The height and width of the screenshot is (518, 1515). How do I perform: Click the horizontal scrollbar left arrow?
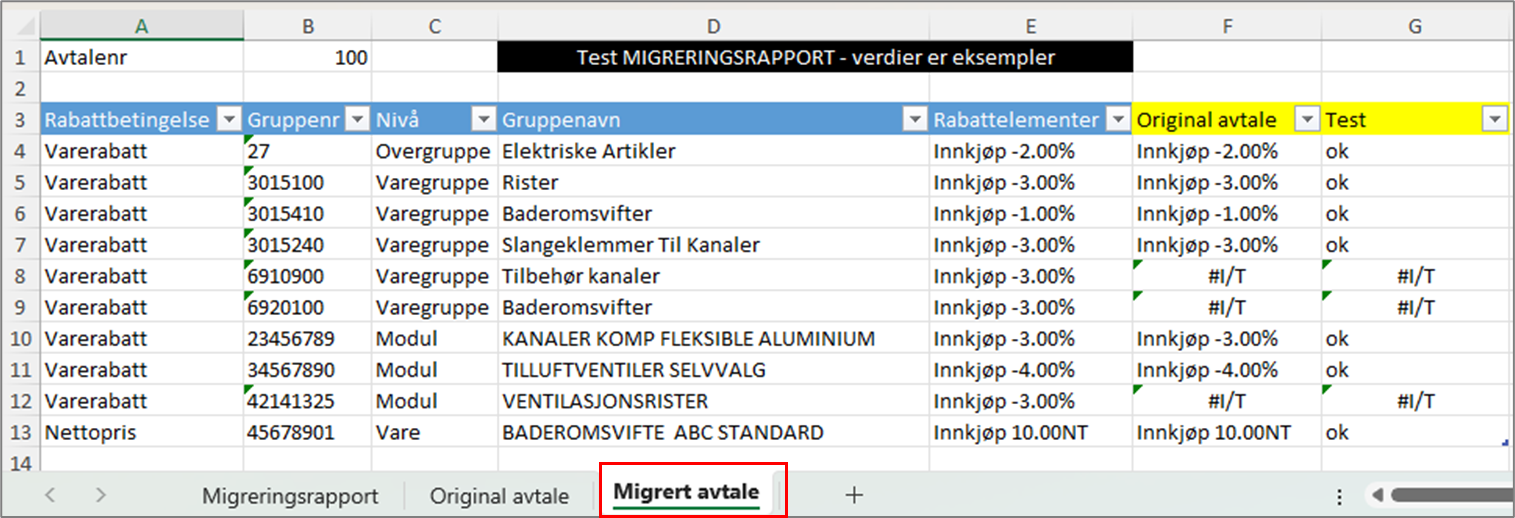coord(1379,496)
